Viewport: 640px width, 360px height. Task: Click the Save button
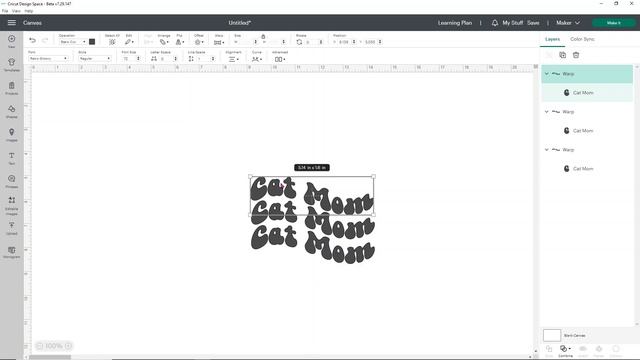tap(533, 23)
